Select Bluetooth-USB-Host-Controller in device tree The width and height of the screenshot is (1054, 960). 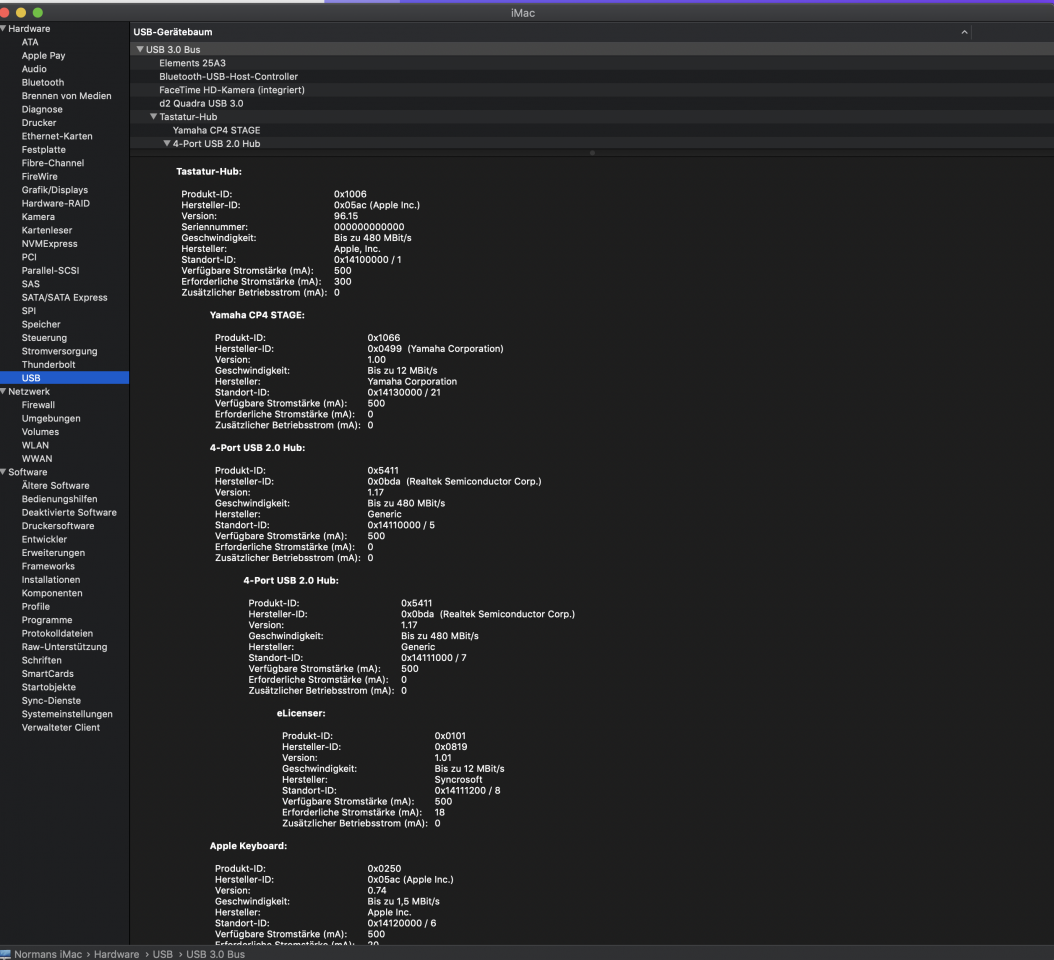pos(228,76)
